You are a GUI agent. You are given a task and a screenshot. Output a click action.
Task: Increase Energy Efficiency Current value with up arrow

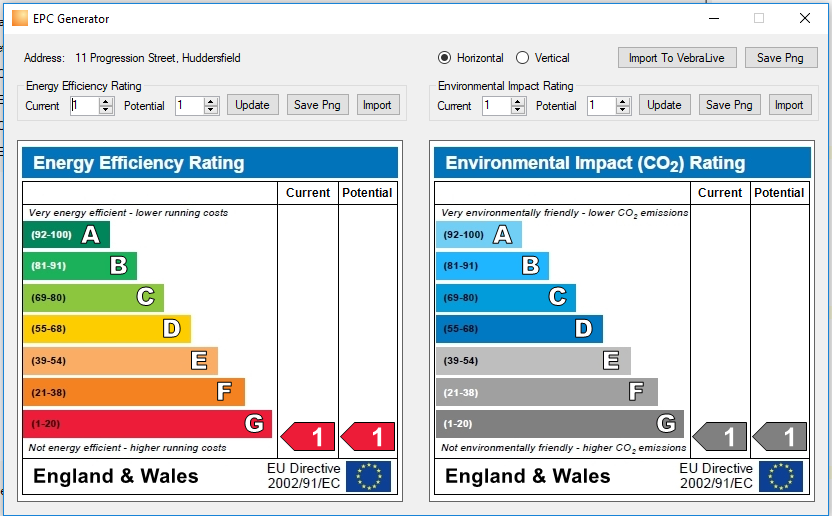coord(106,101)
